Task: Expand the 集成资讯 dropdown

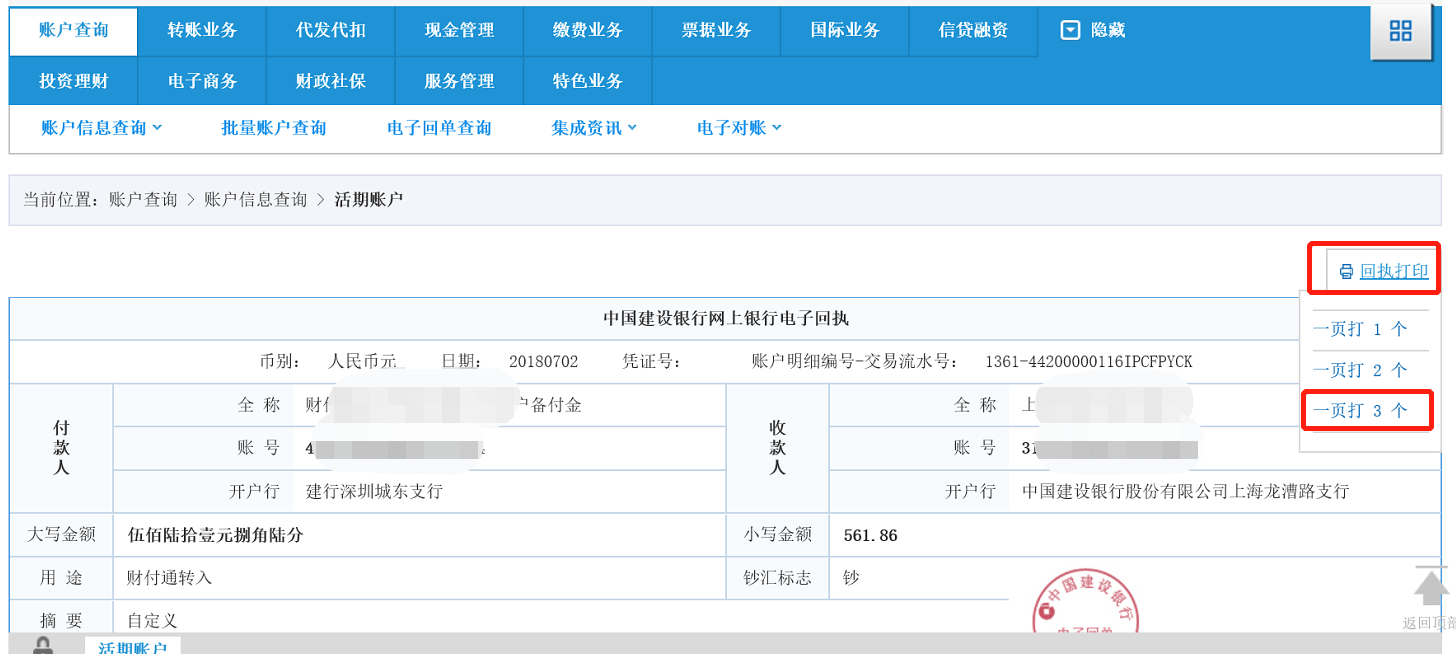Action: click(x=594, y=128)
